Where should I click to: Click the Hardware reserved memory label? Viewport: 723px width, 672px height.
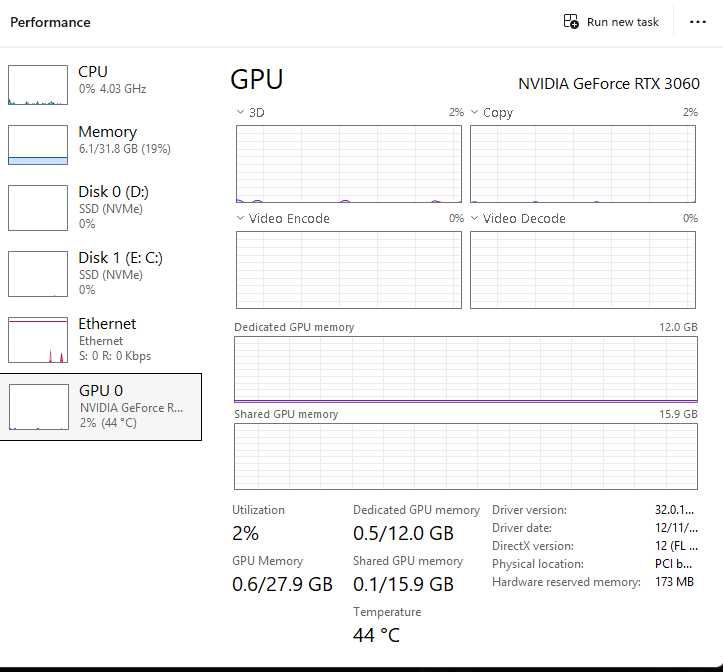coord(566,582)
